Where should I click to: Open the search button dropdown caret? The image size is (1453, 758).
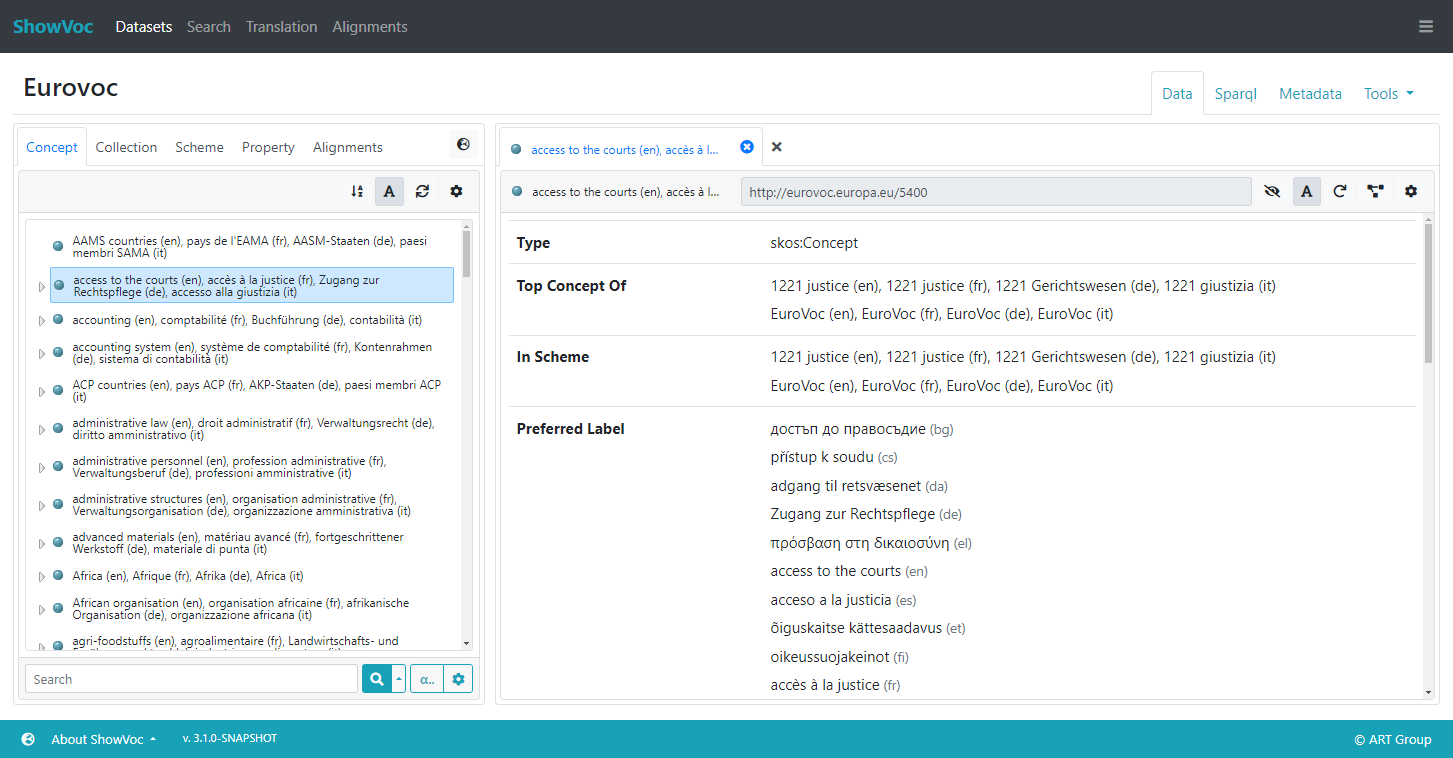pyautogui.click(x=398, y=679)
